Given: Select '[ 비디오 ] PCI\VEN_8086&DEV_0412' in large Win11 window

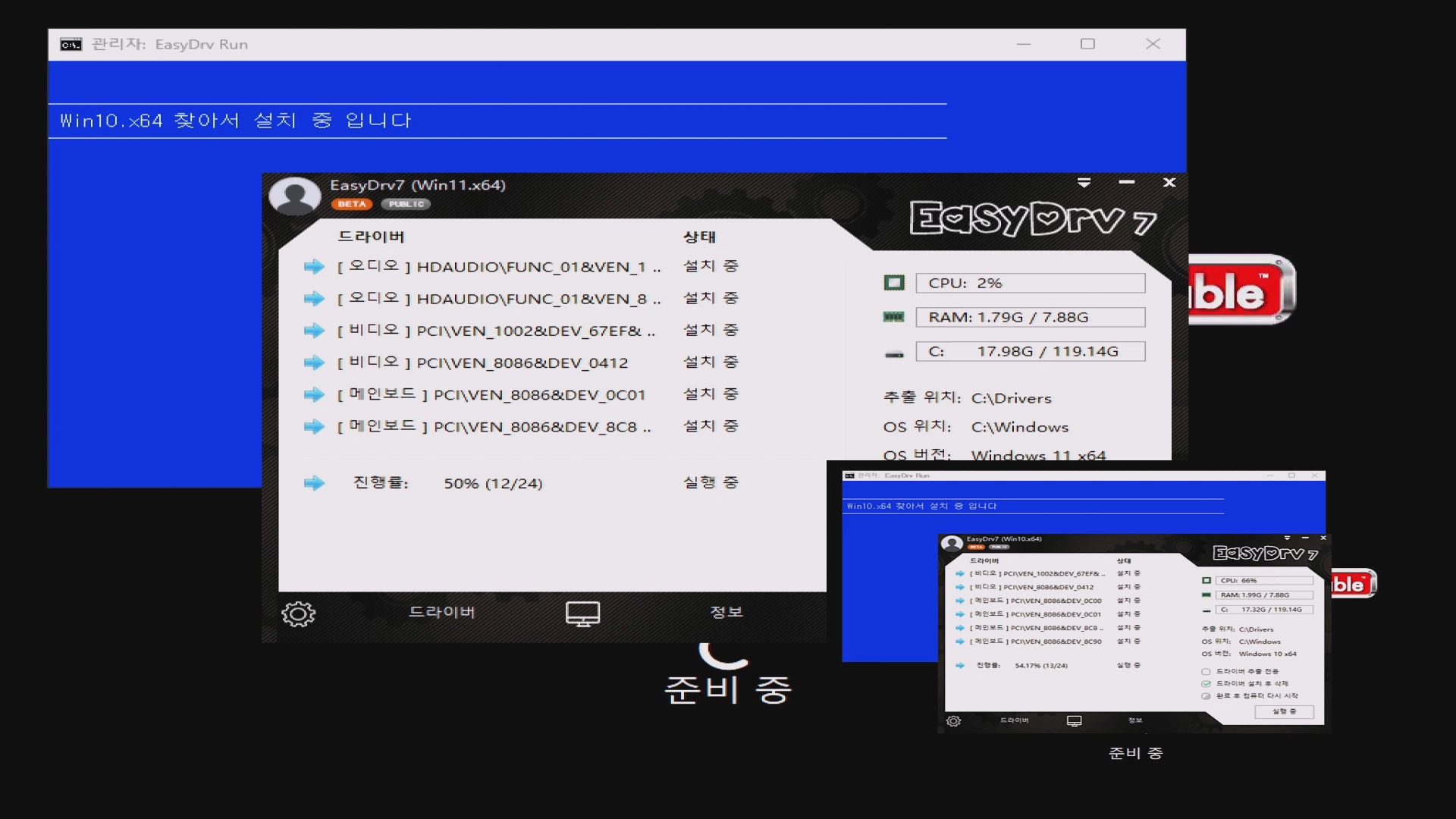Looking at the screenshot, I should click(482, 362).
